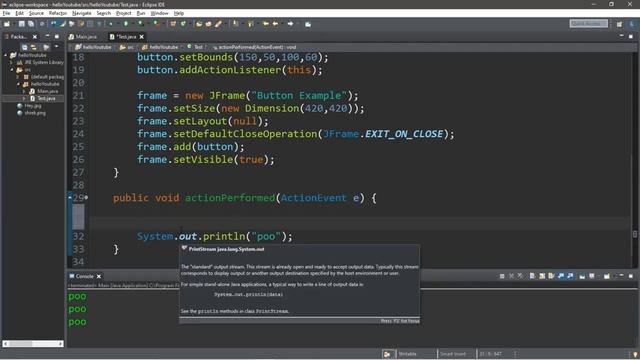This screenshot has height=360, width=640.
Task: Click the green Run toolbar icon
Action: pos(126,24)
